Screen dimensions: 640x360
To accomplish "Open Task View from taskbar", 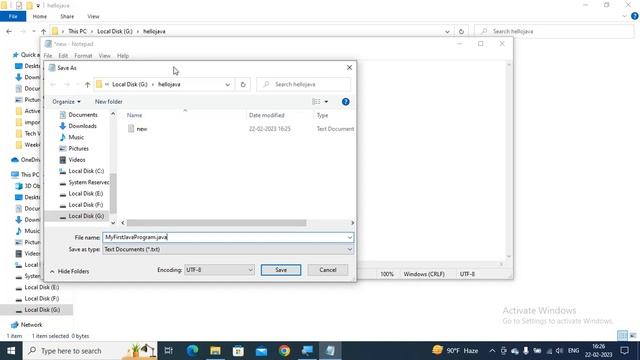I will pos(169,351).
